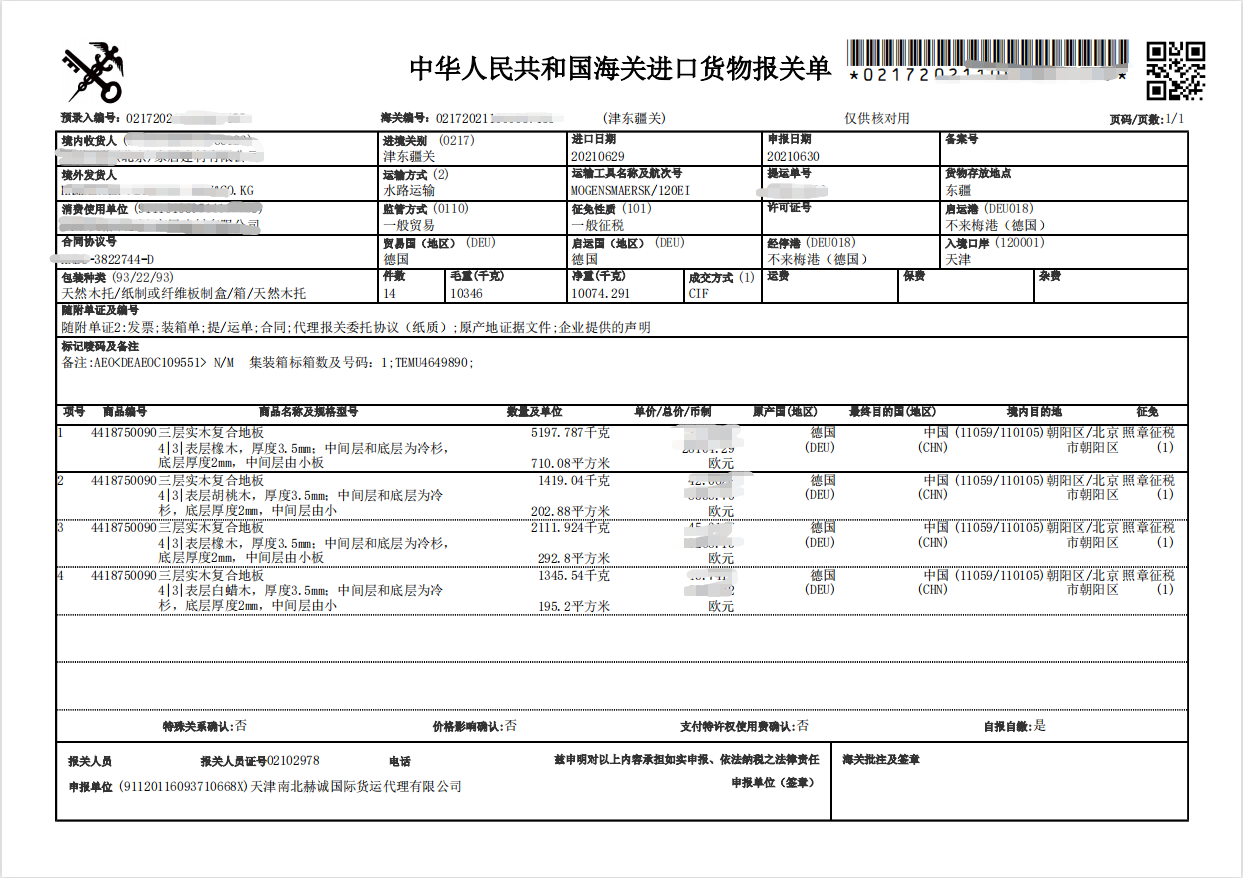The image size is (1243, 878).
Task: Click vessel name MOGENSMAERSK/120EI
Action: tap(630, 190)
